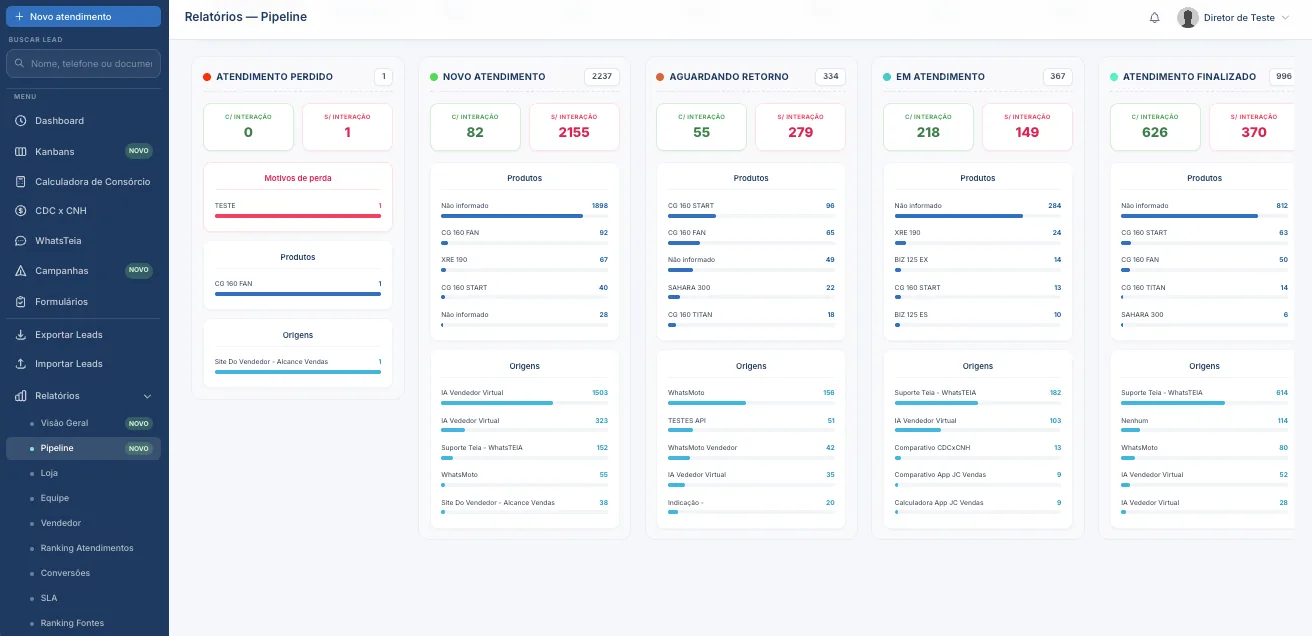
Task: Open the notifications bell
Action: 1155,17
